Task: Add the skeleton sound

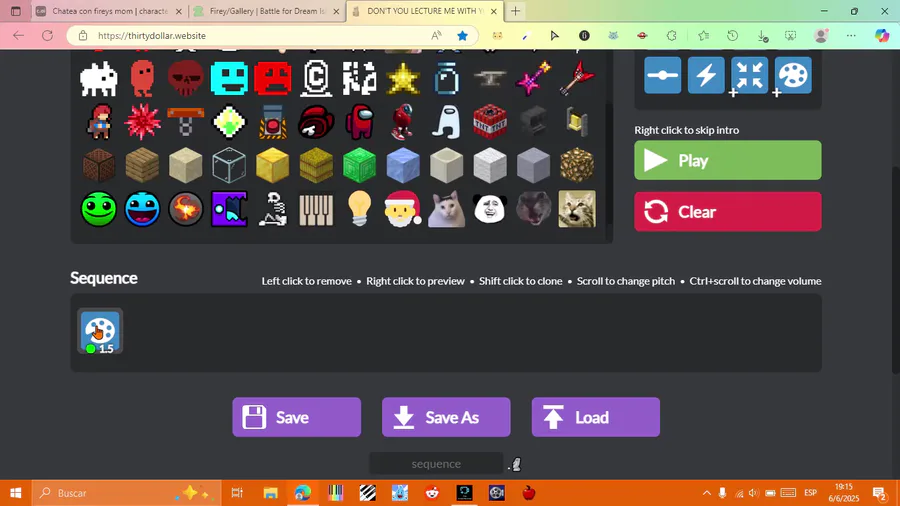Action: click(x=273, y=209)
